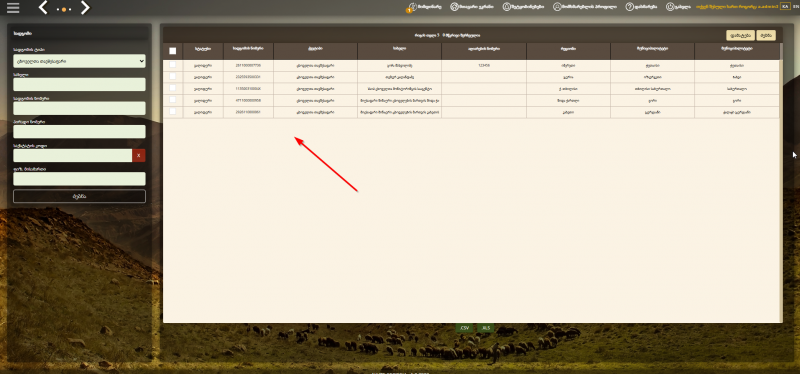Select the ID cell starting with 4111

coord(248,101)
